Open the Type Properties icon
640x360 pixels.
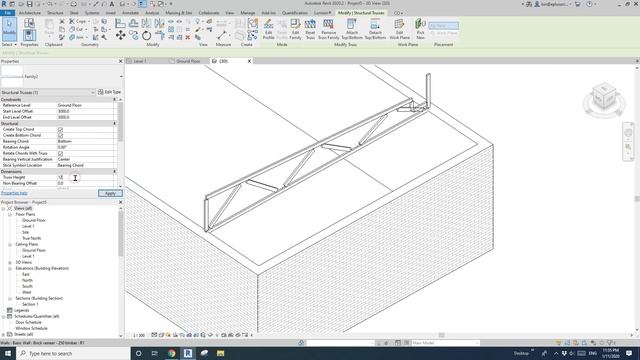tap(29, 23)
